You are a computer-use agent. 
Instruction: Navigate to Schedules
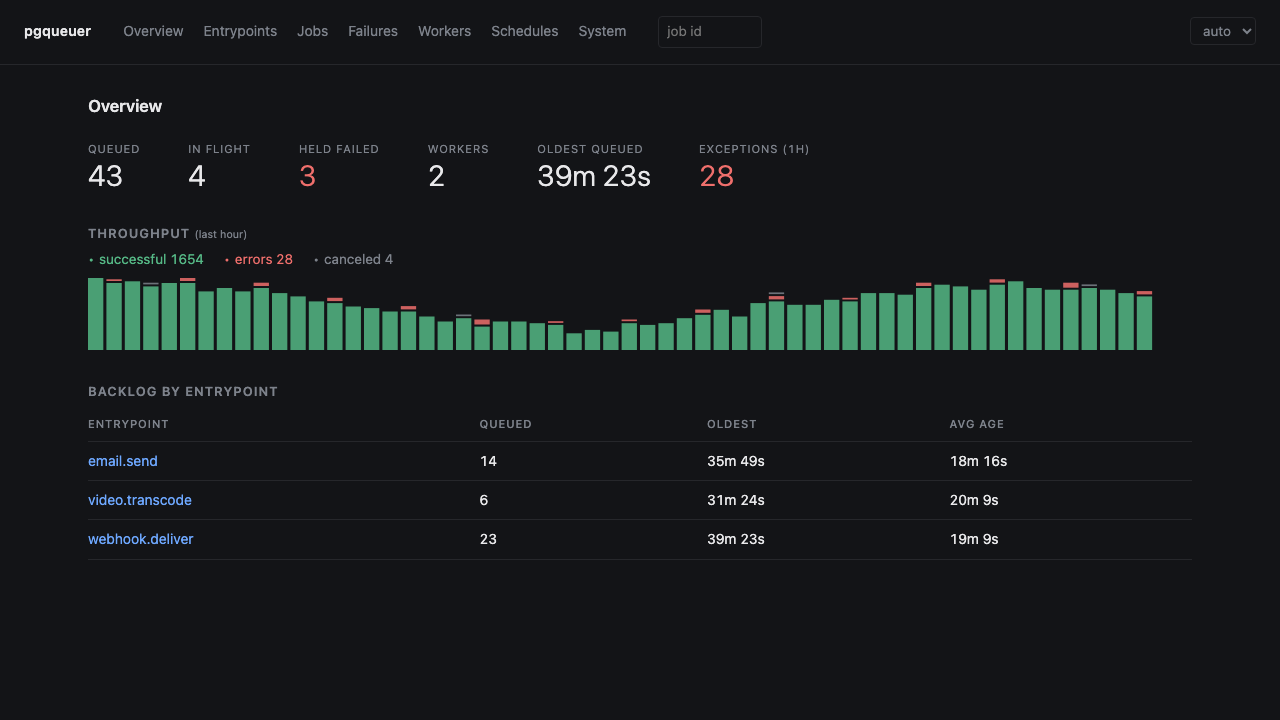pos(524,31)
